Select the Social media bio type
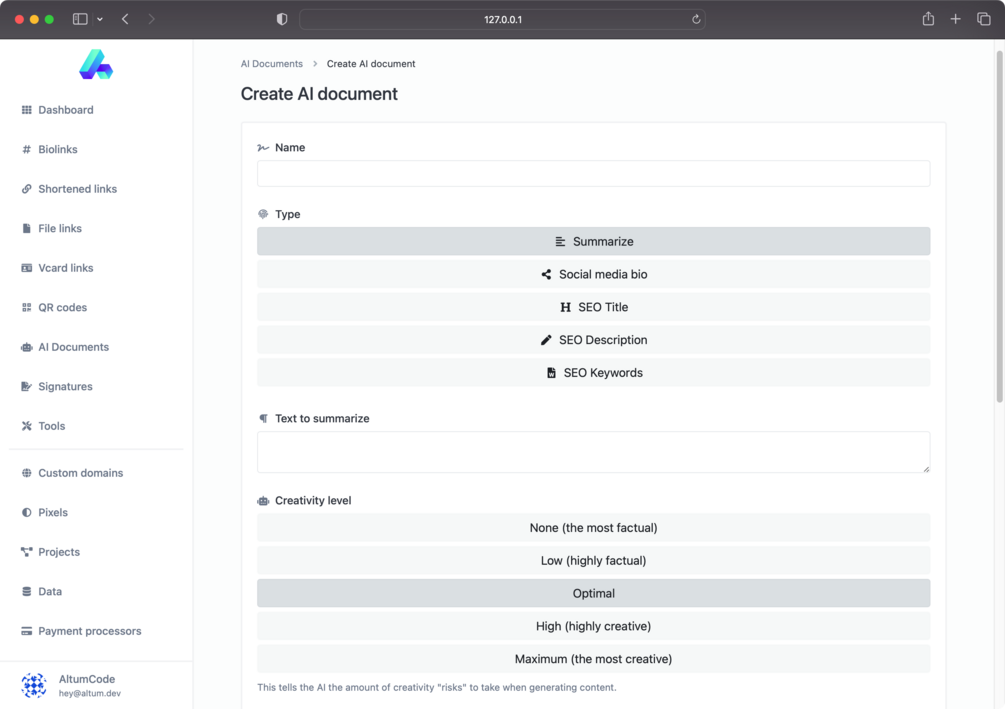The width and height of the screenshot is (1005, 709). [594, 274]
